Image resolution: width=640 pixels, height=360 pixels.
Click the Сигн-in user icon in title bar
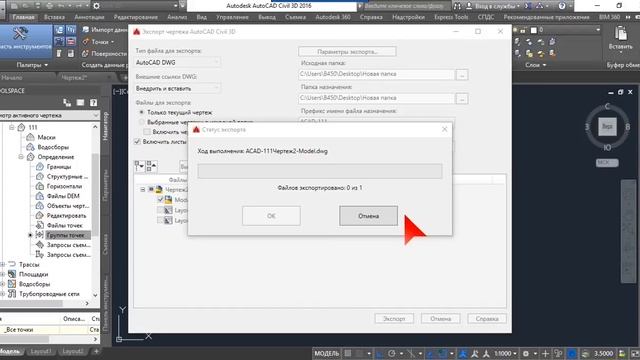click(469, 6)
